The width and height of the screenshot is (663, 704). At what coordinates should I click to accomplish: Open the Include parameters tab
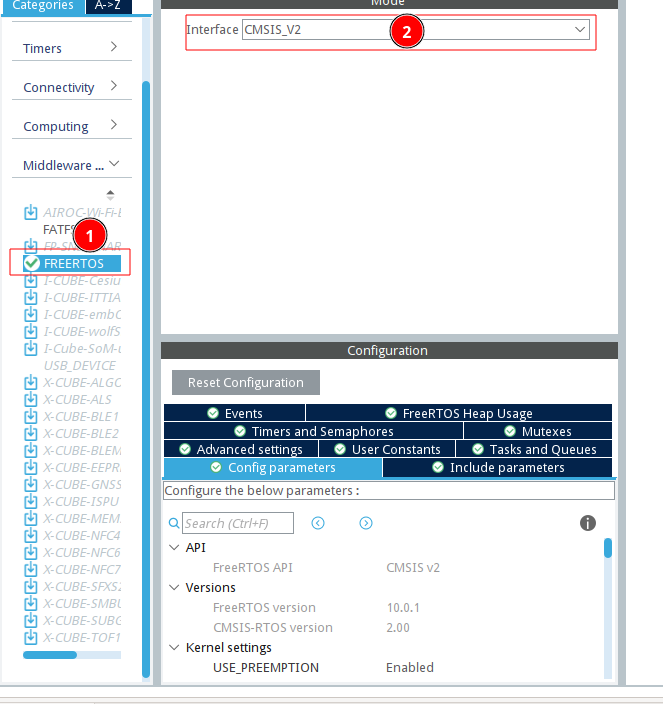point(497,467)
